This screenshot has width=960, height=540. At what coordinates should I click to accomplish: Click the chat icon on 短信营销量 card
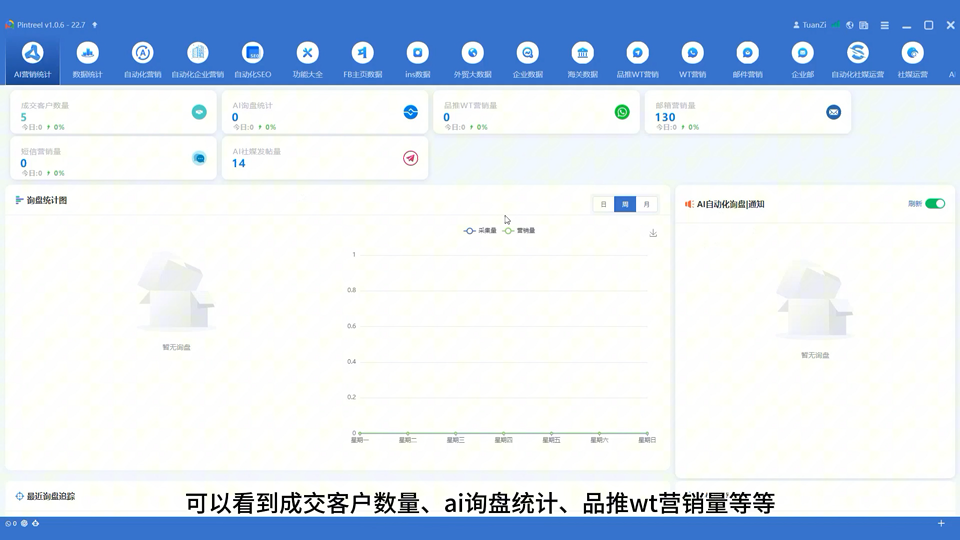click(199, 158)
